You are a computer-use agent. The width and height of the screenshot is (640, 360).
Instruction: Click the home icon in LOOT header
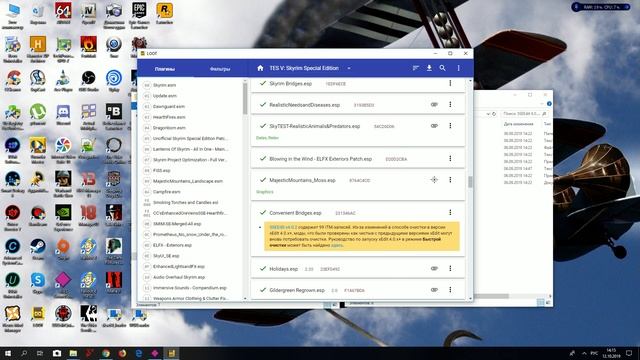260,68
